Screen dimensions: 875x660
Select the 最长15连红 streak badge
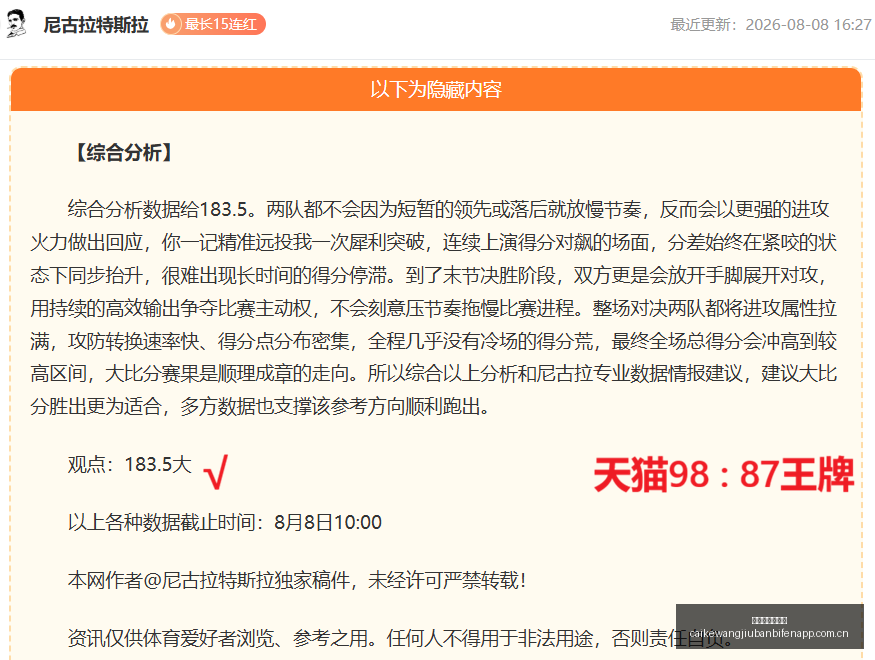tap(213, 24)
